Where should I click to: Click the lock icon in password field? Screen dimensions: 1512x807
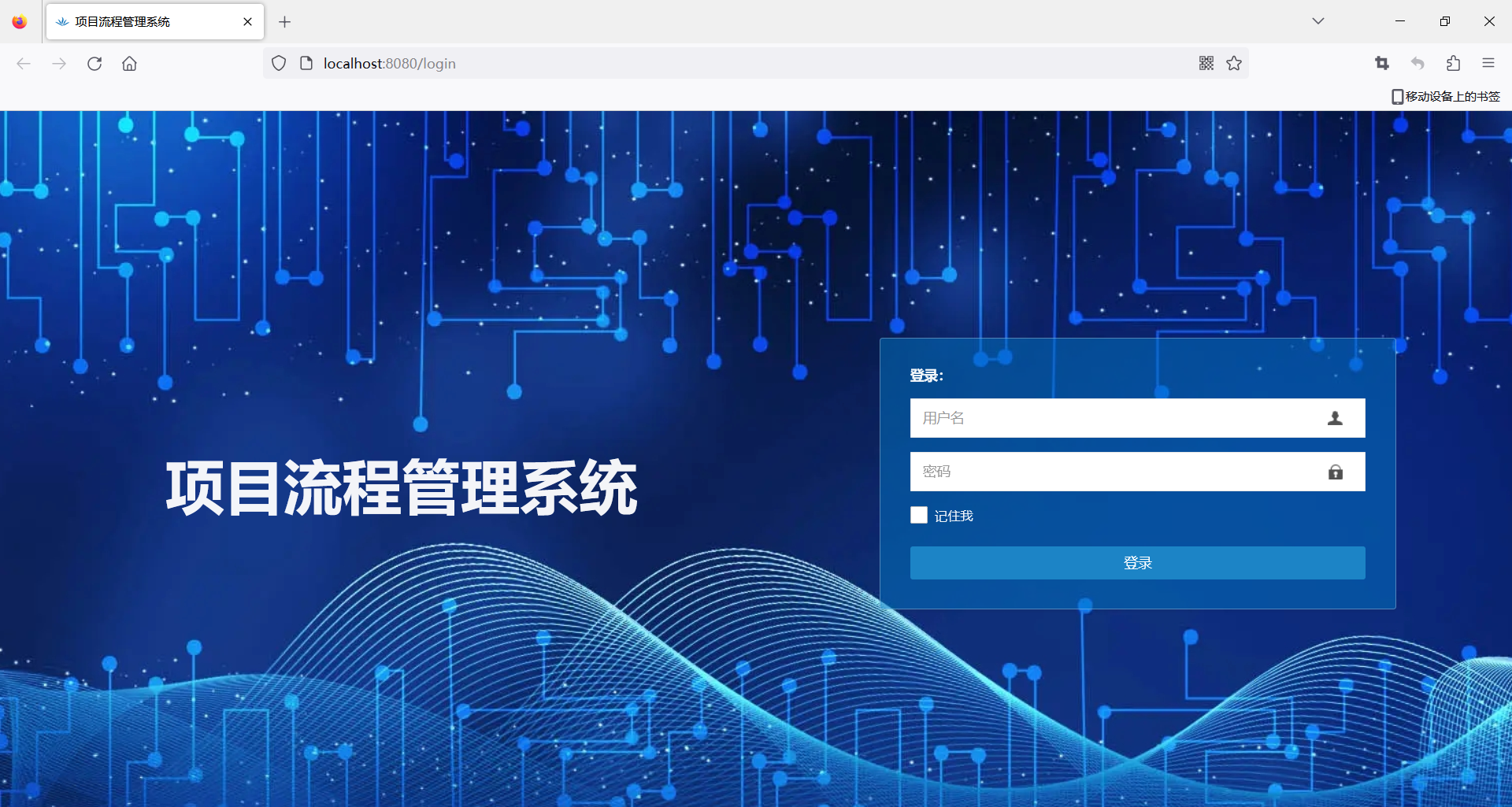1336,472
